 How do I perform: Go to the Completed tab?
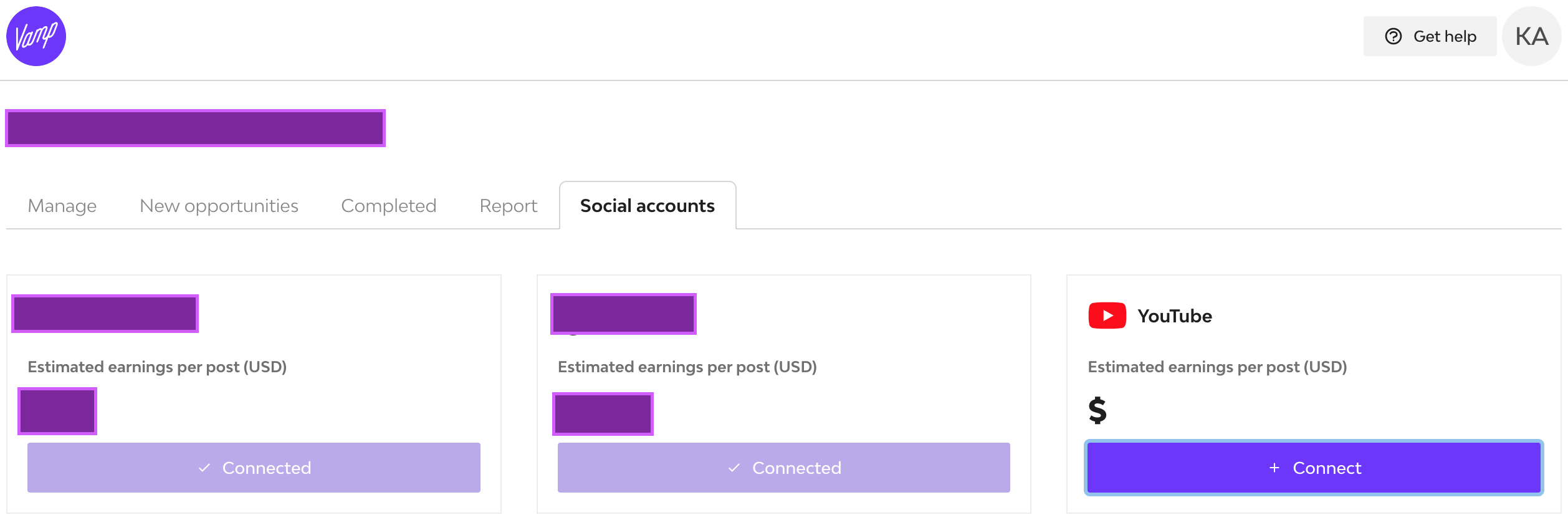[x=388, y=206]
